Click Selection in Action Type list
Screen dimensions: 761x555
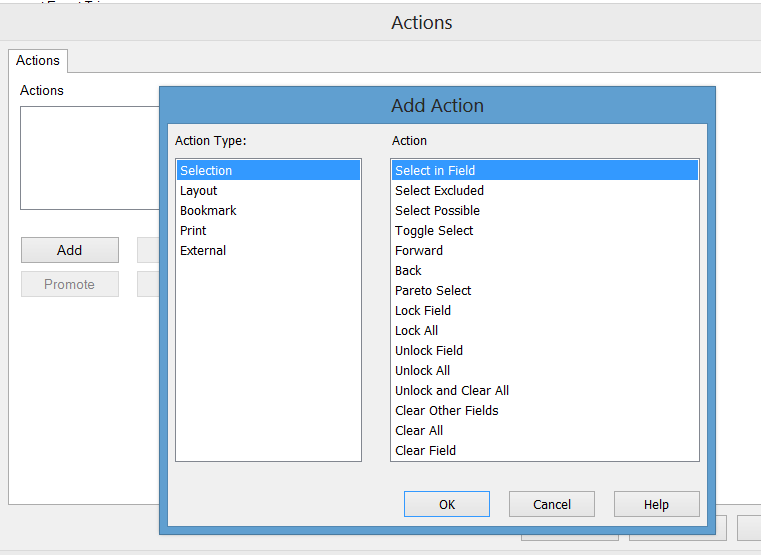pos(206,171)
